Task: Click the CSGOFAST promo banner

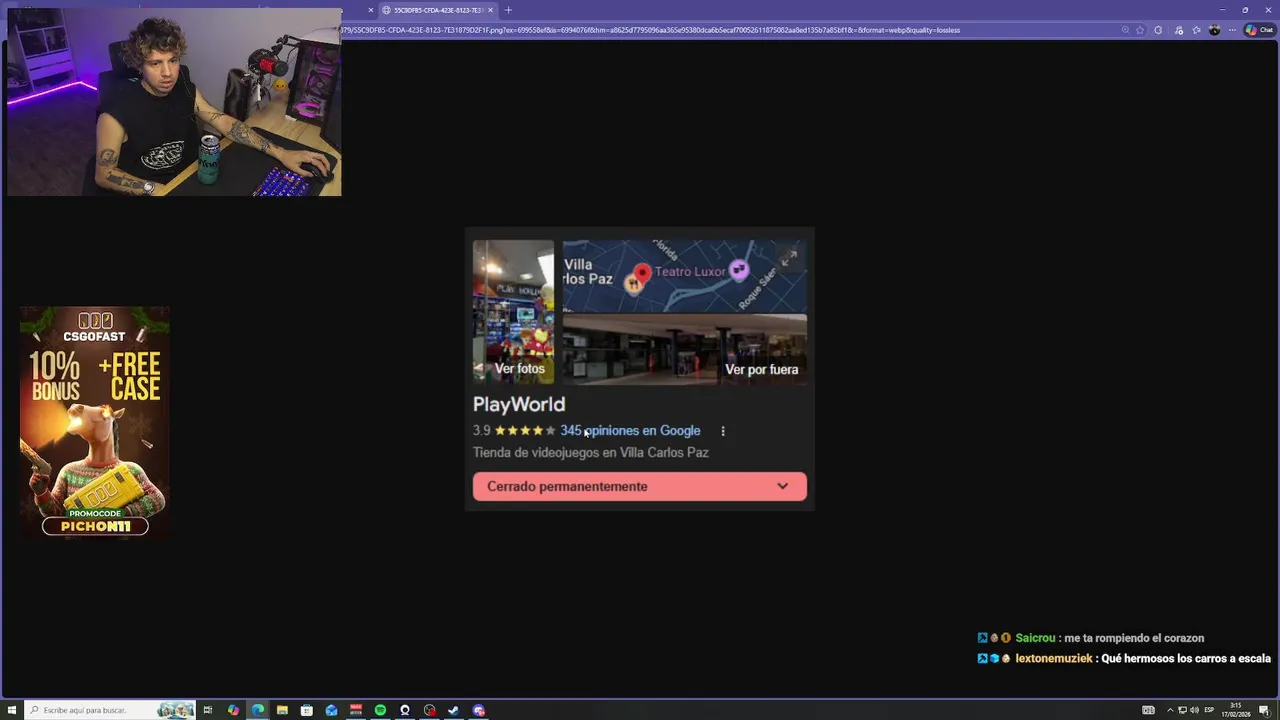Action: point(95,422)
